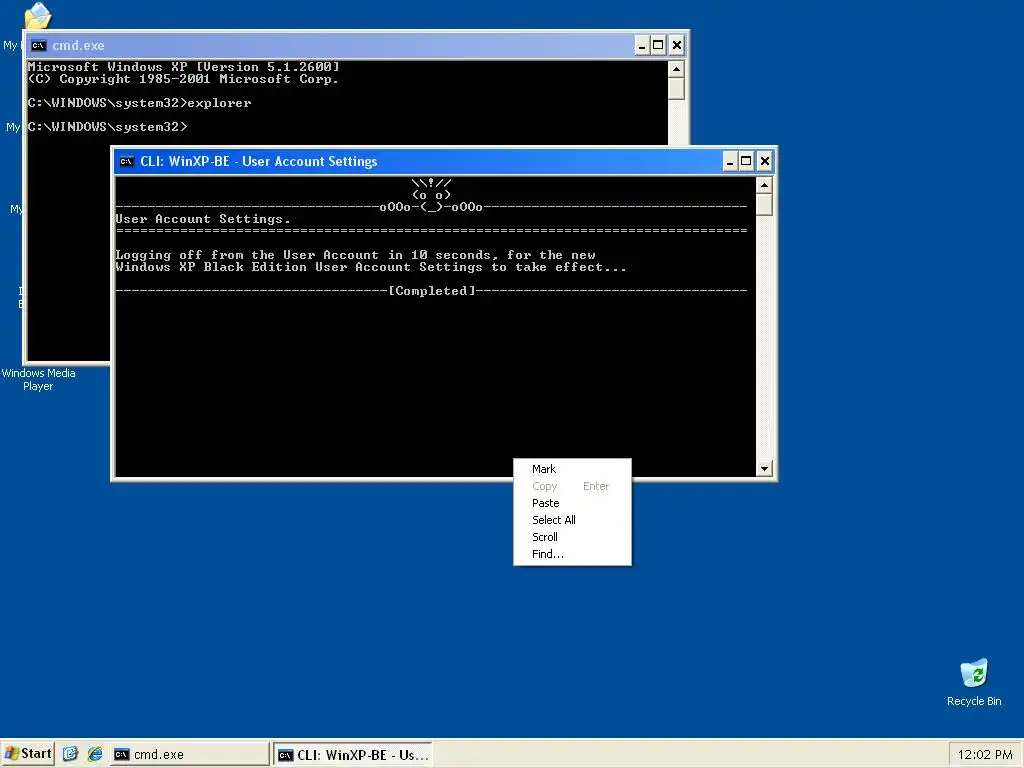Click scroll up arrow in cmd.exe window

pyautogui.click(x=676, y=69)
